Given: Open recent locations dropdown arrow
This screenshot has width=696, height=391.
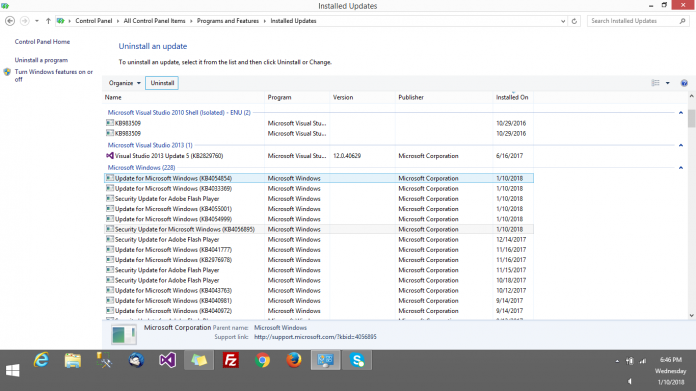Looking at the screenshot, I should [37, 21].
